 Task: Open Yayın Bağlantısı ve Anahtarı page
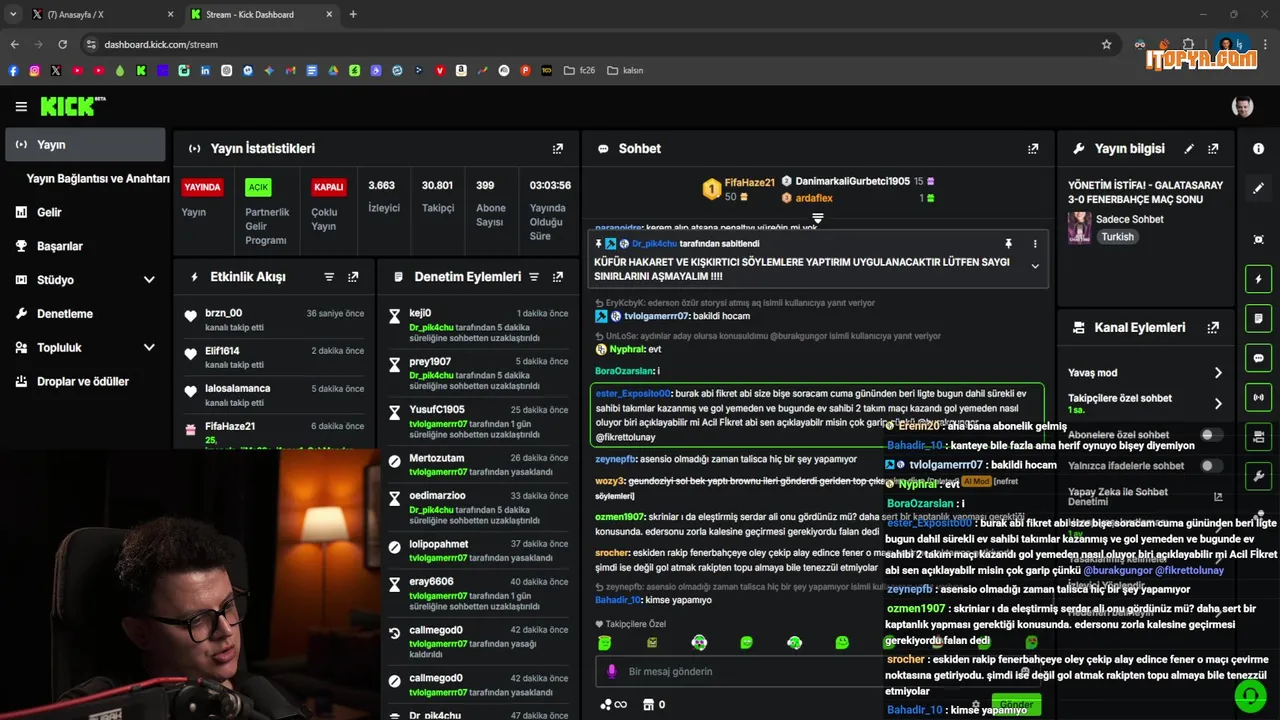98,178
